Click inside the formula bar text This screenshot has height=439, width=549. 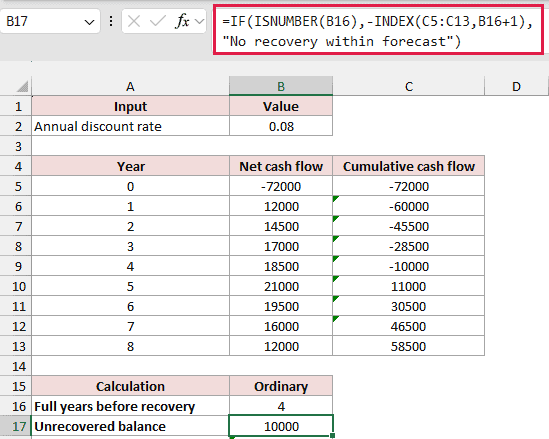378,31
